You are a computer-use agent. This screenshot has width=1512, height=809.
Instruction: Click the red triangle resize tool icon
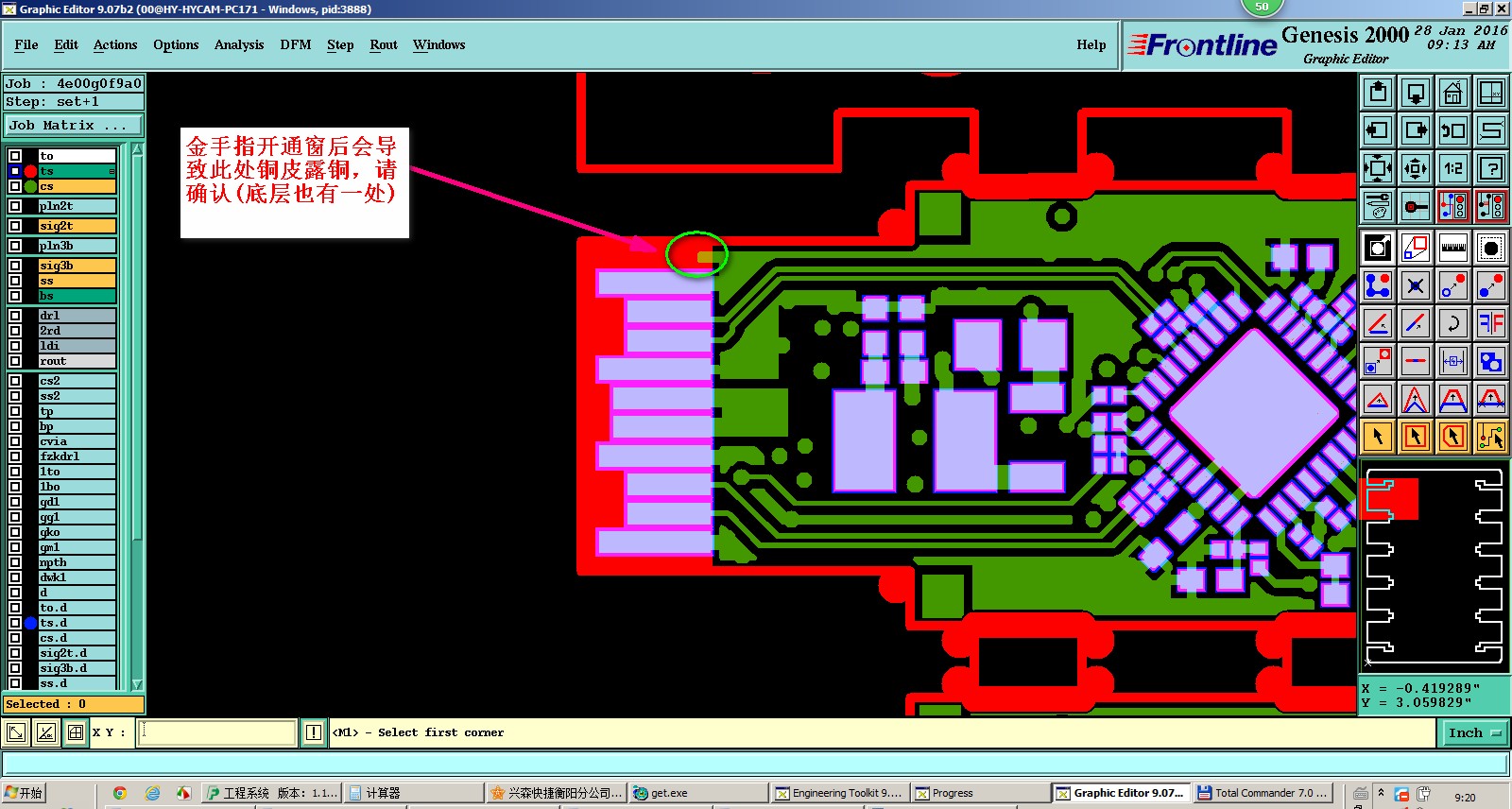point(1378,399)
